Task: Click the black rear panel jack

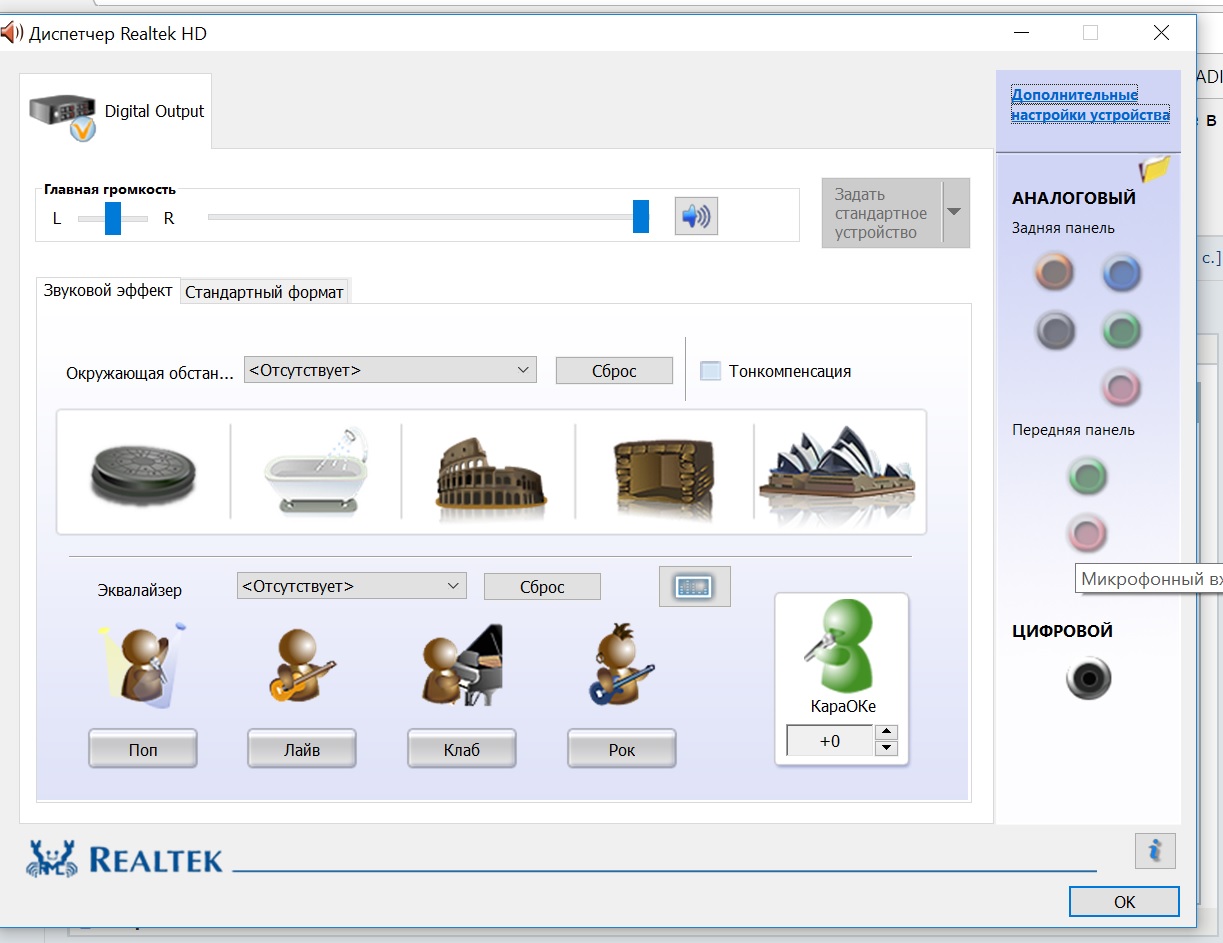Action: click(x=1054, y=330)
